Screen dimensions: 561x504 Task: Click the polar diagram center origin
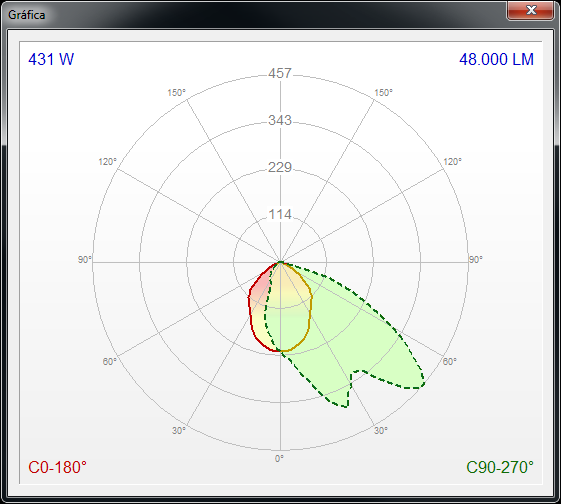click(280, 263)
